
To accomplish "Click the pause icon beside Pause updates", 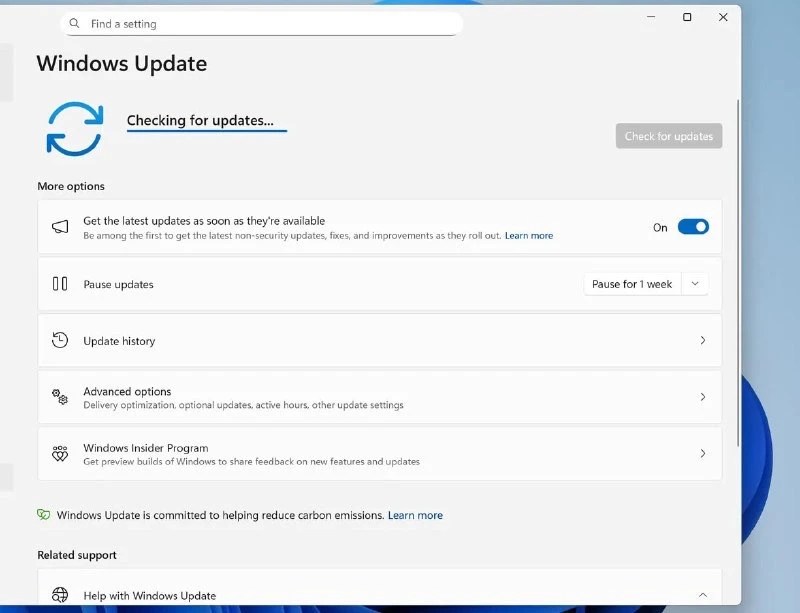I will [60, 284].
